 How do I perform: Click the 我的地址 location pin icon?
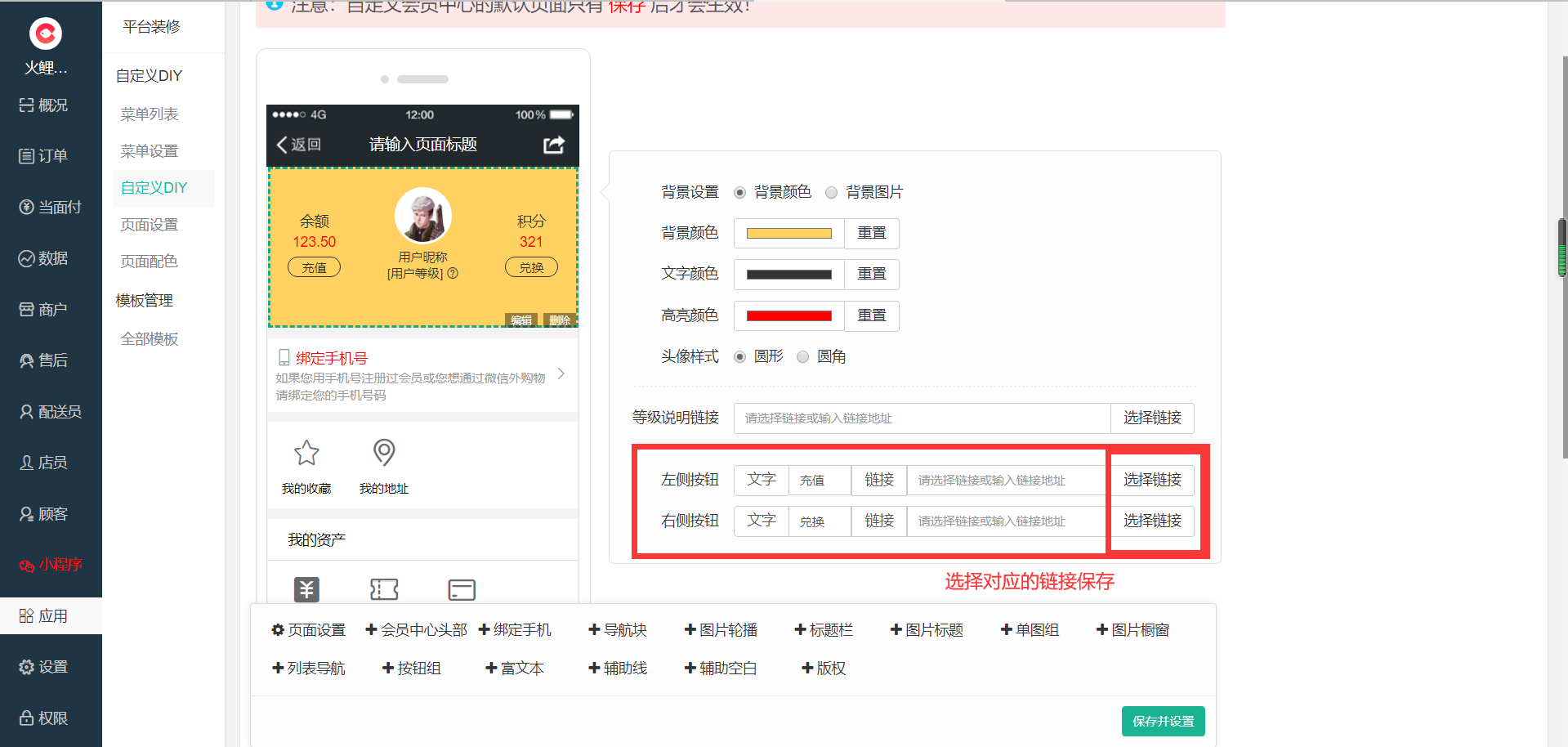pos(384,452)
